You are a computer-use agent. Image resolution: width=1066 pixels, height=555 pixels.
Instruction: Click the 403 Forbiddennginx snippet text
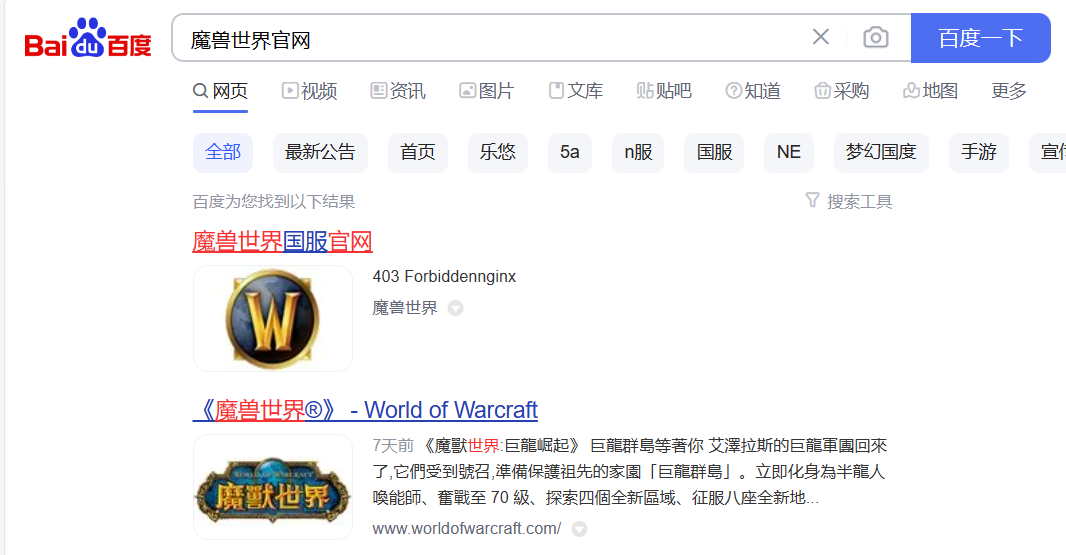(x=444, y=277)
